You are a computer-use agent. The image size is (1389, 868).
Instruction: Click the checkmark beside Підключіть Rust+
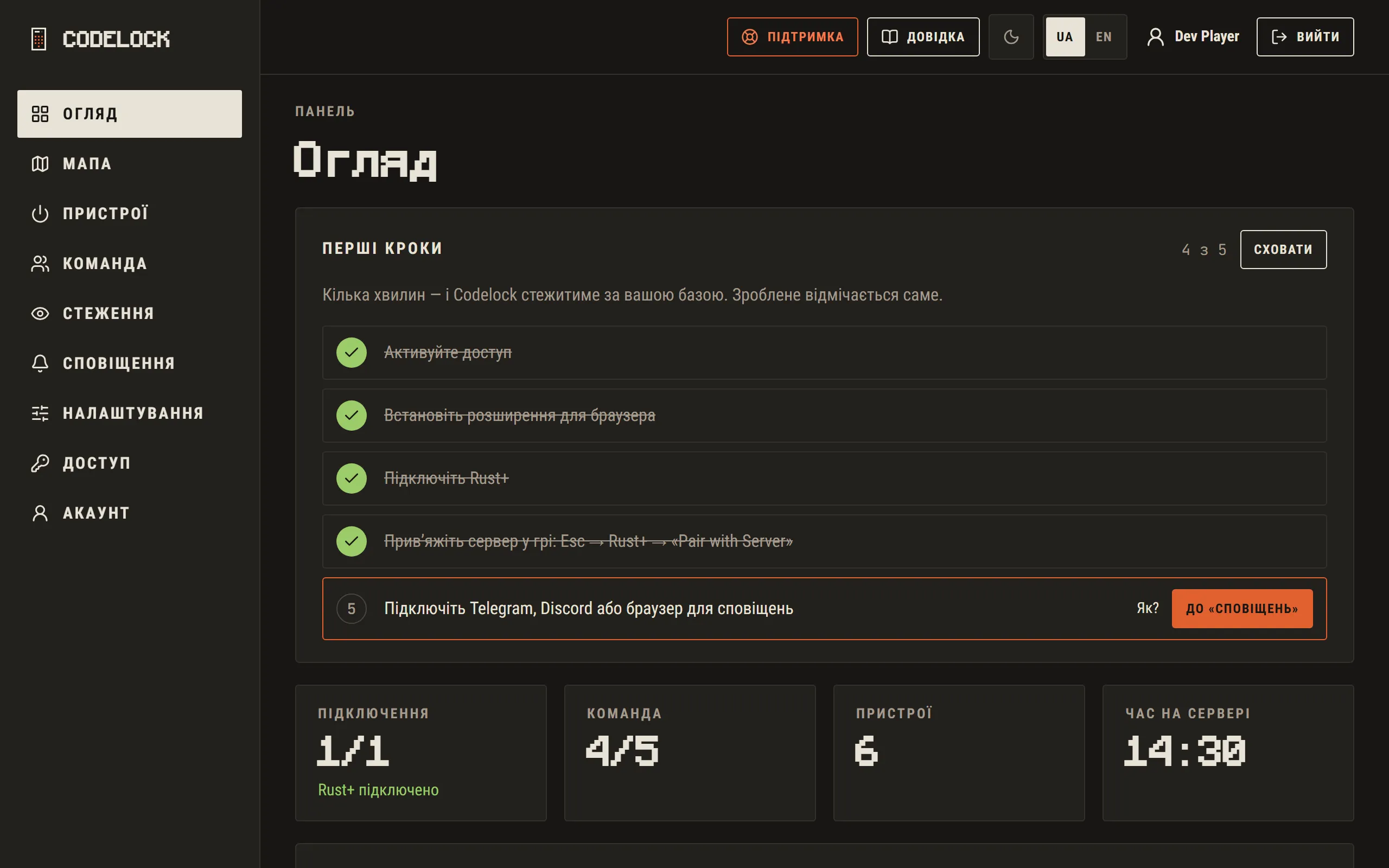pyautogui.click(x=351, y=478)
